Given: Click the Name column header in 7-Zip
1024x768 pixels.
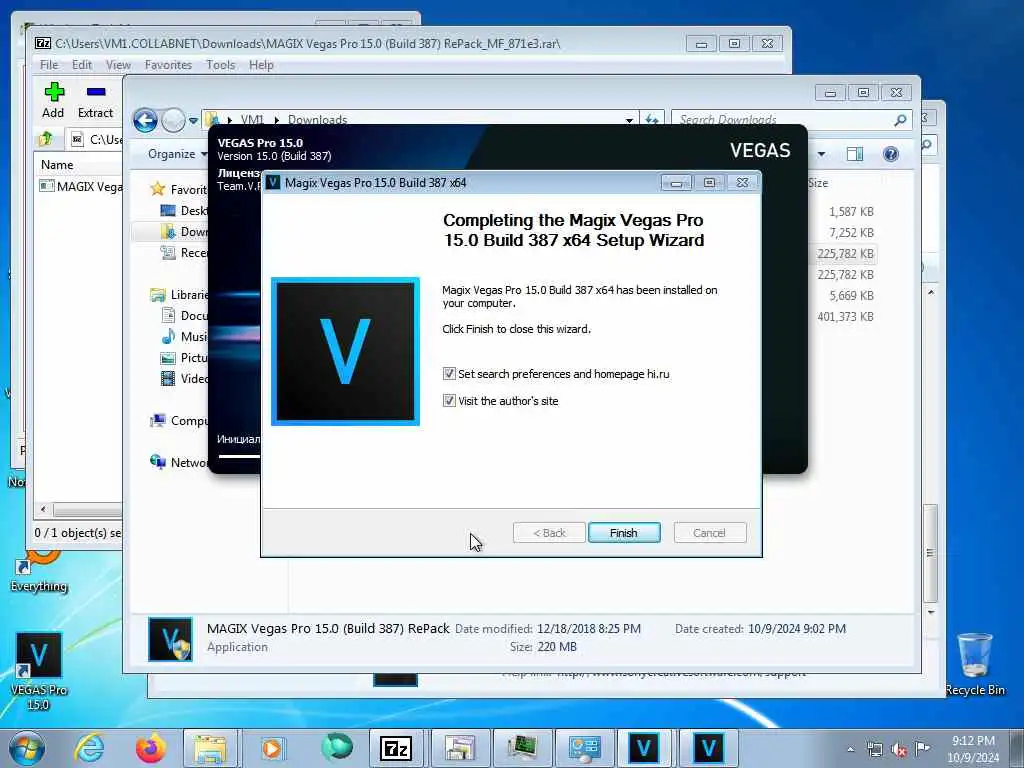Looking at the screenshot, I should [x=57, y=165].
